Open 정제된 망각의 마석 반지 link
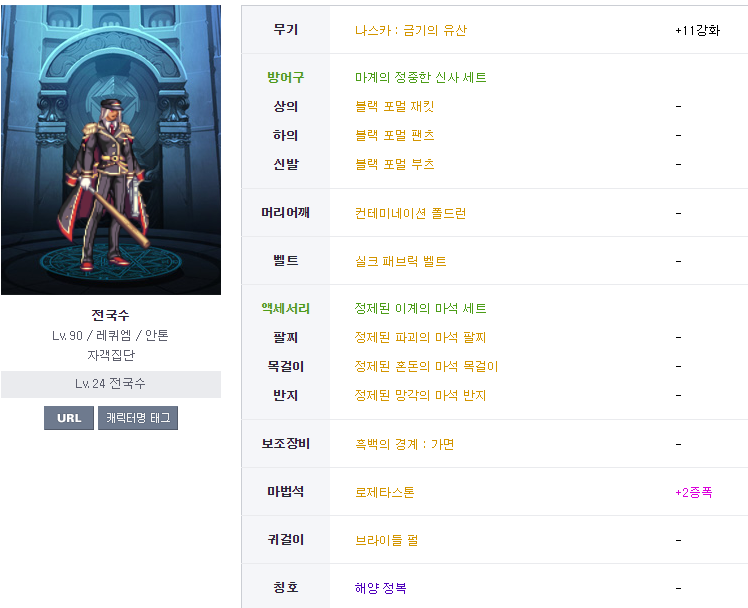The height and width of the screenshot is (608, 748). tap(420, 395)
